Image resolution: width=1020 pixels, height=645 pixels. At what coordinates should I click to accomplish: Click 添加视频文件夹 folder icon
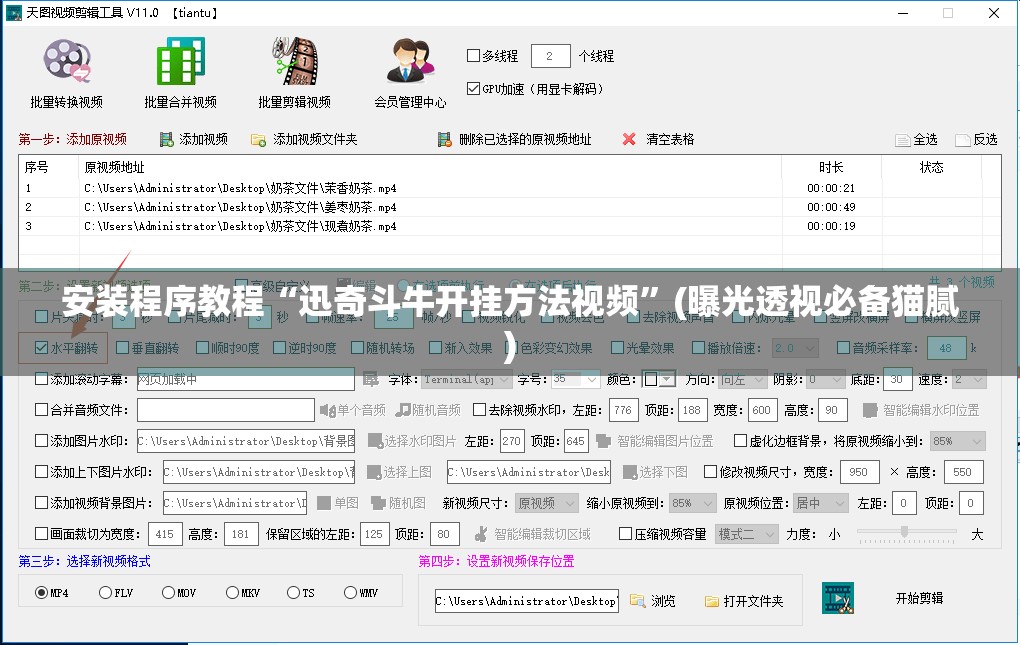(258, 140)
